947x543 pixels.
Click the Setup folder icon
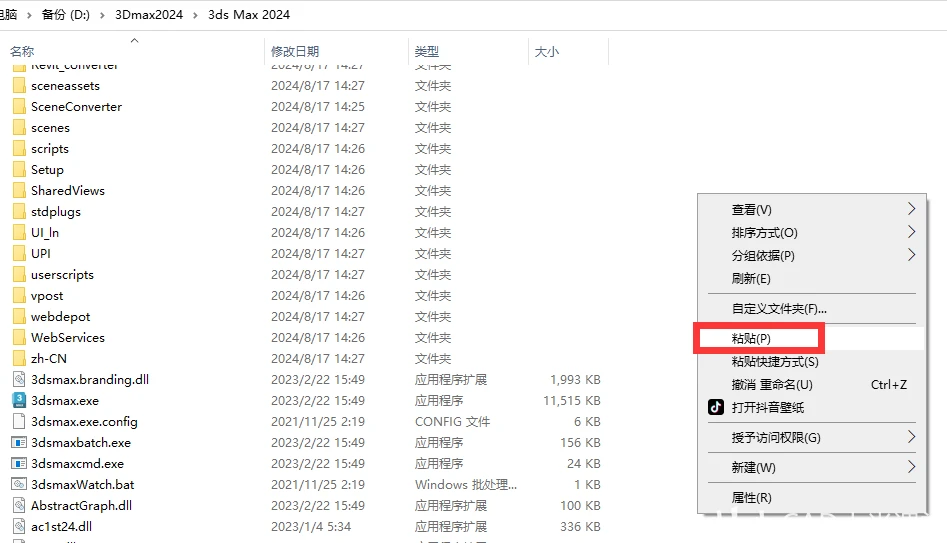click(19, 170)
